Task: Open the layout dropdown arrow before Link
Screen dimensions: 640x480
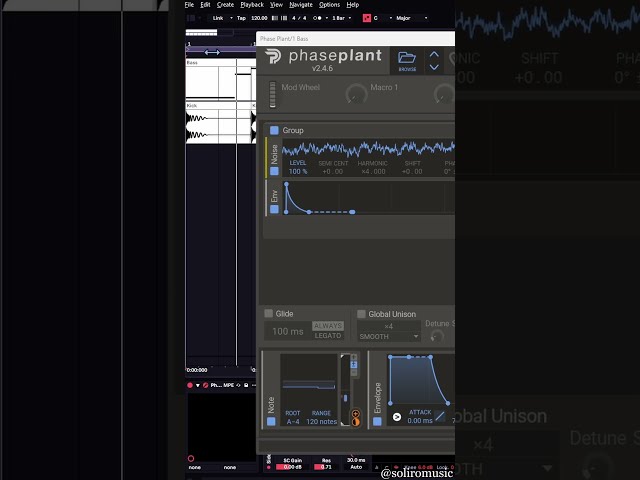Action: point(199,18)
